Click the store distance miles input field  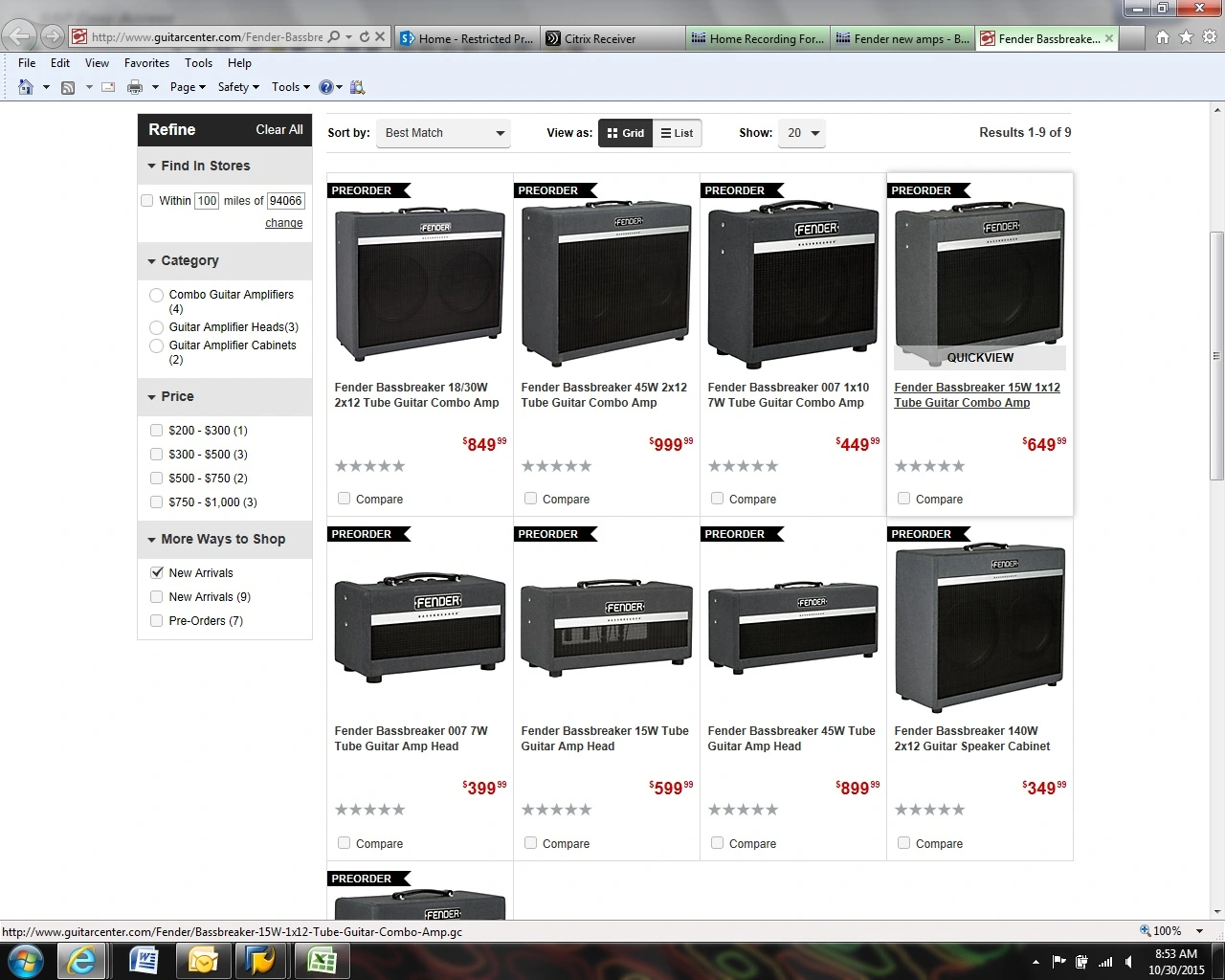point(207,201)
